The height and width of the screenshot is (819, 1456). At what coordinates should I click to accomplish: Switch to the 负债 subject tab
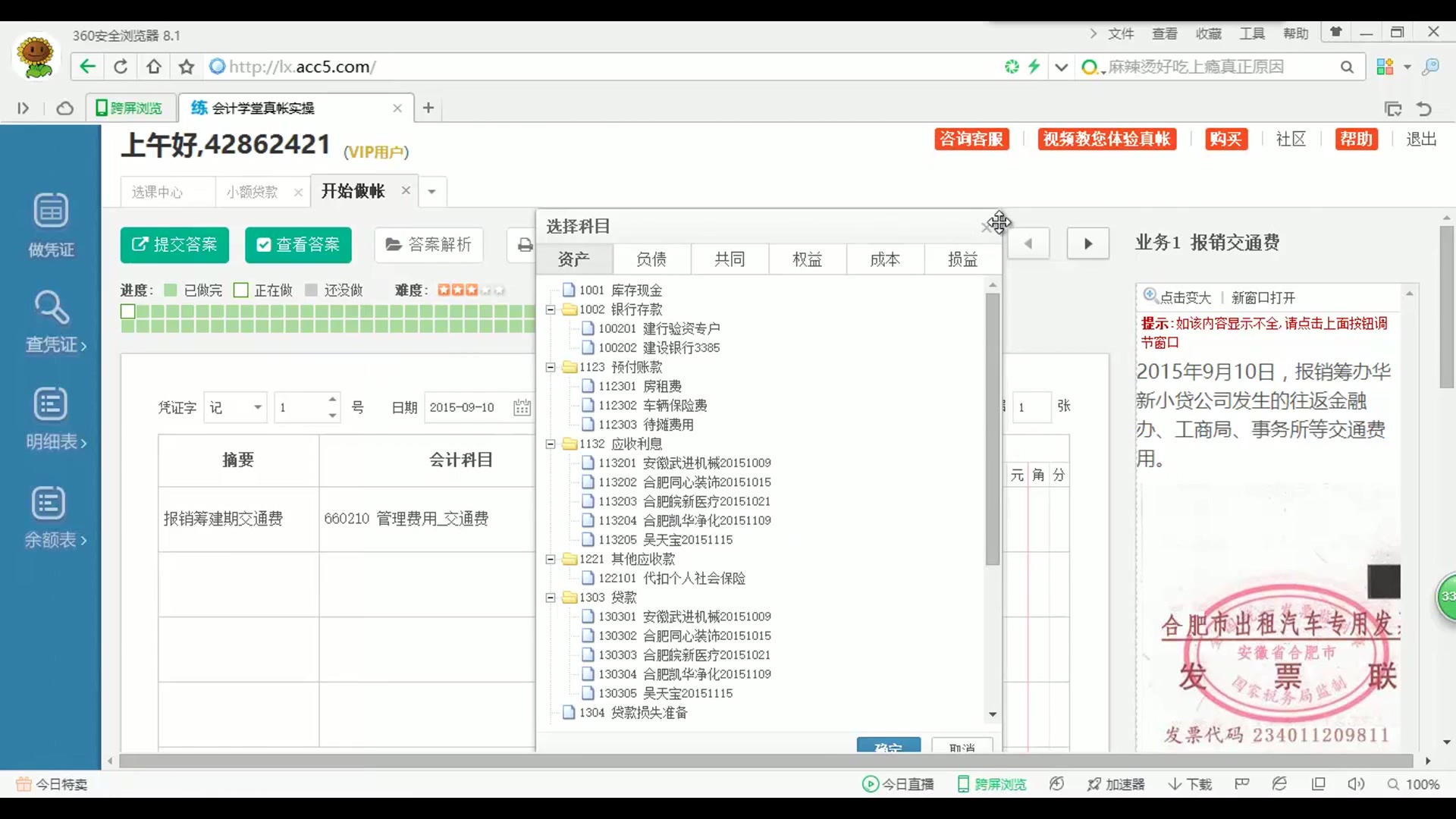[x=651, y=259]
